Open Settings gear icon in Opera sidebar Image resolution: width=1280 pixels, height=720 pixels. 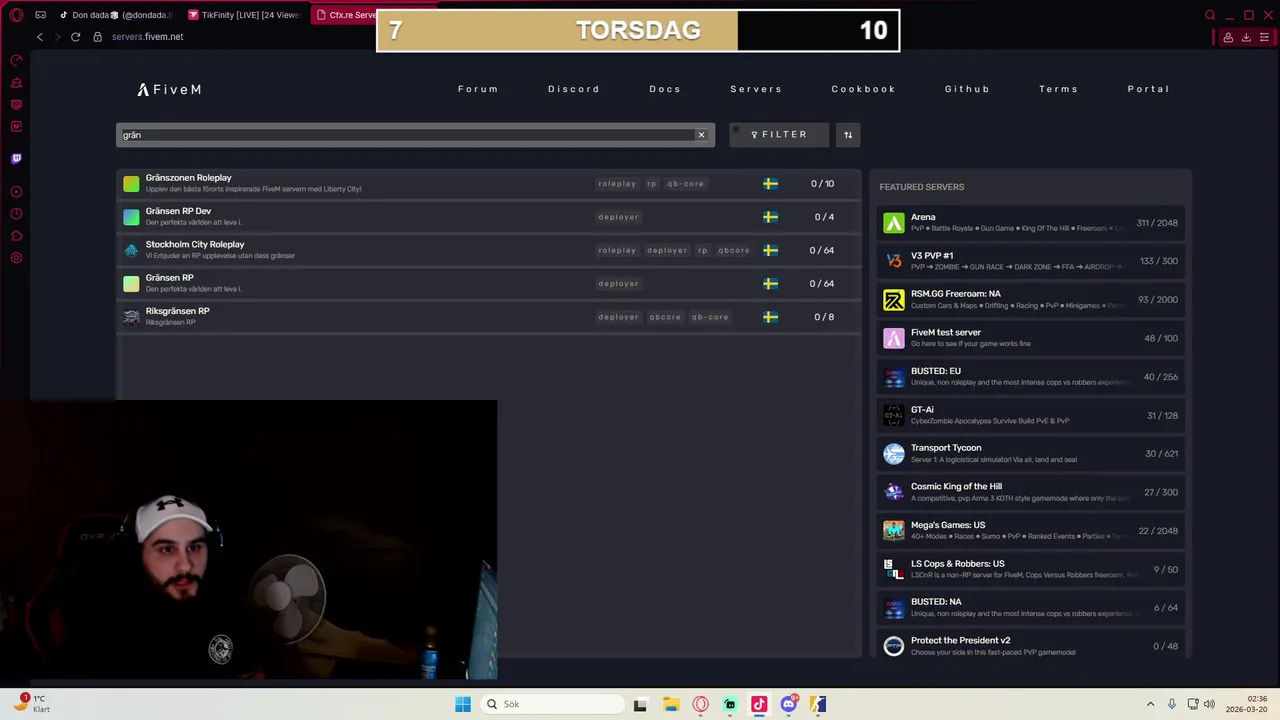(x=16, y=258)
